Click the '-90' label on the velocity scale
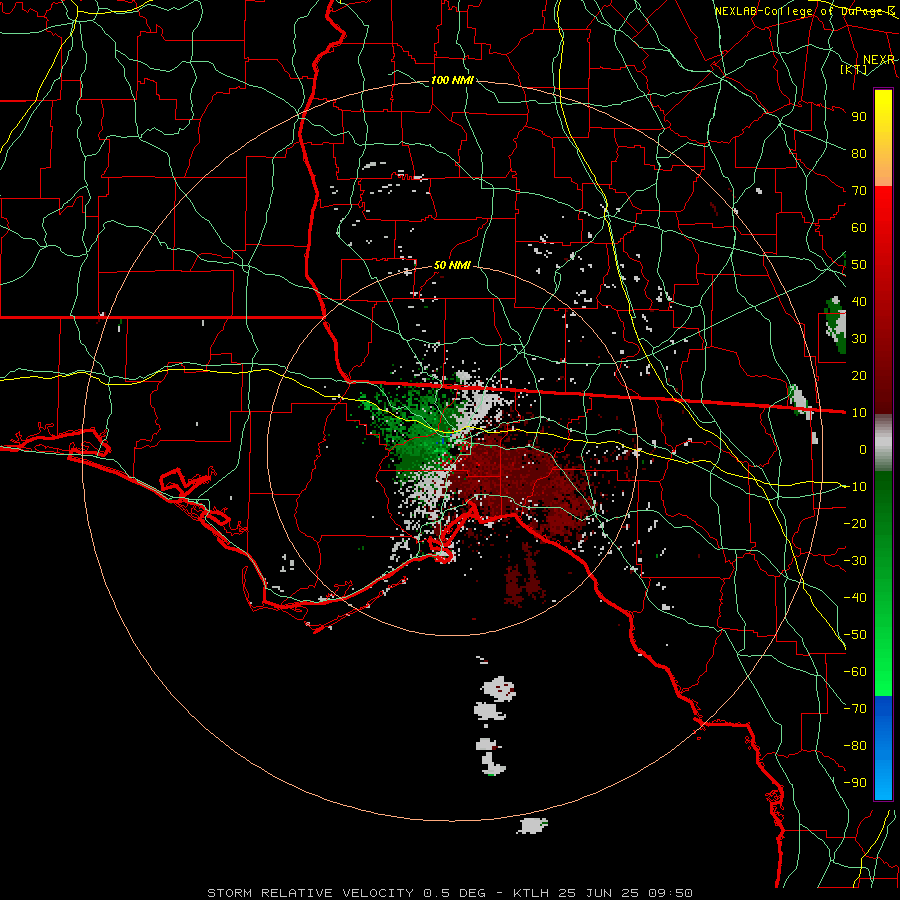Viewport: 900px width, 900px height. tap(855, 782)
